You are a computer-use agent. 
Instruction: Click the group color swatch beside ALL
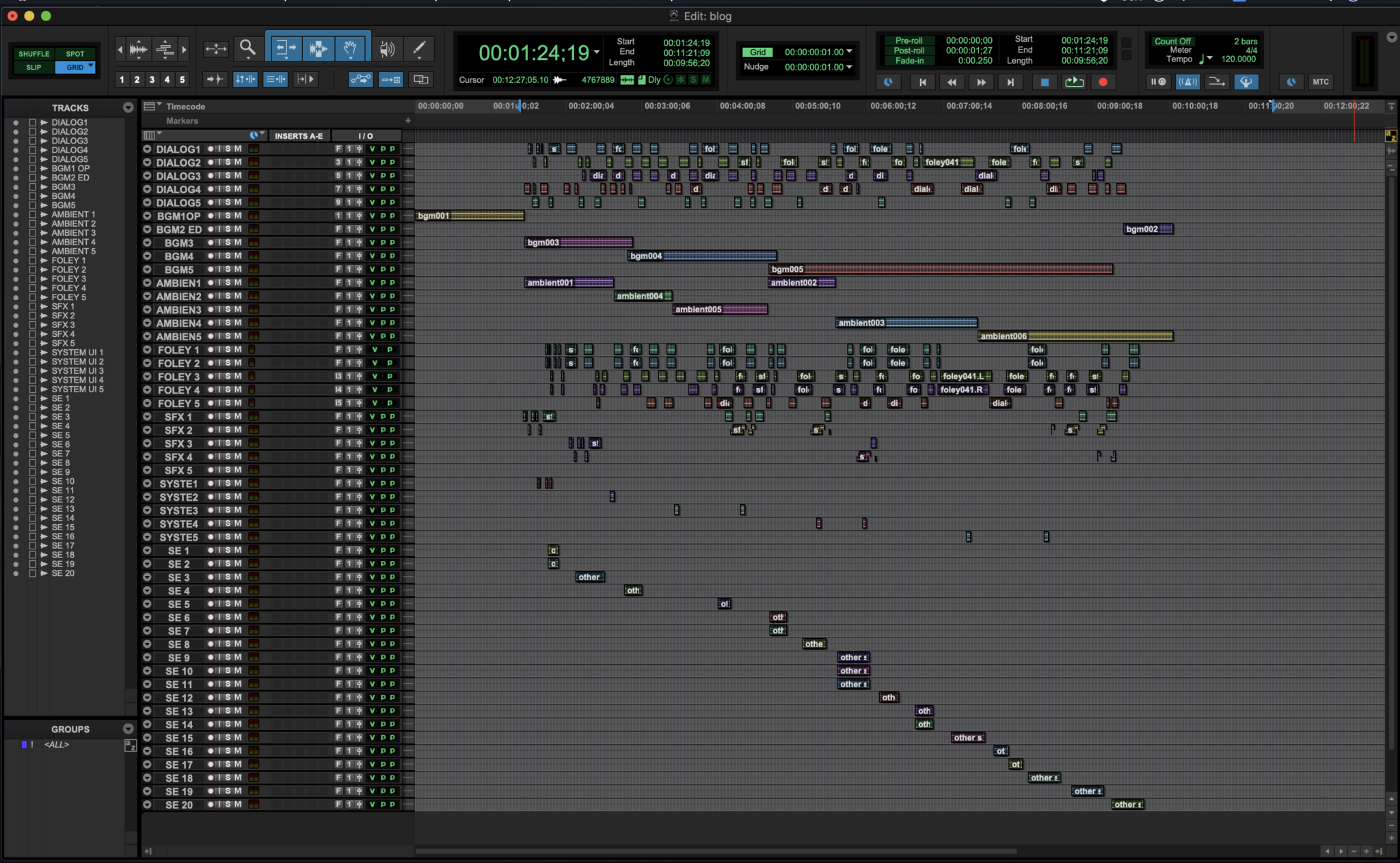click(25, 745)
